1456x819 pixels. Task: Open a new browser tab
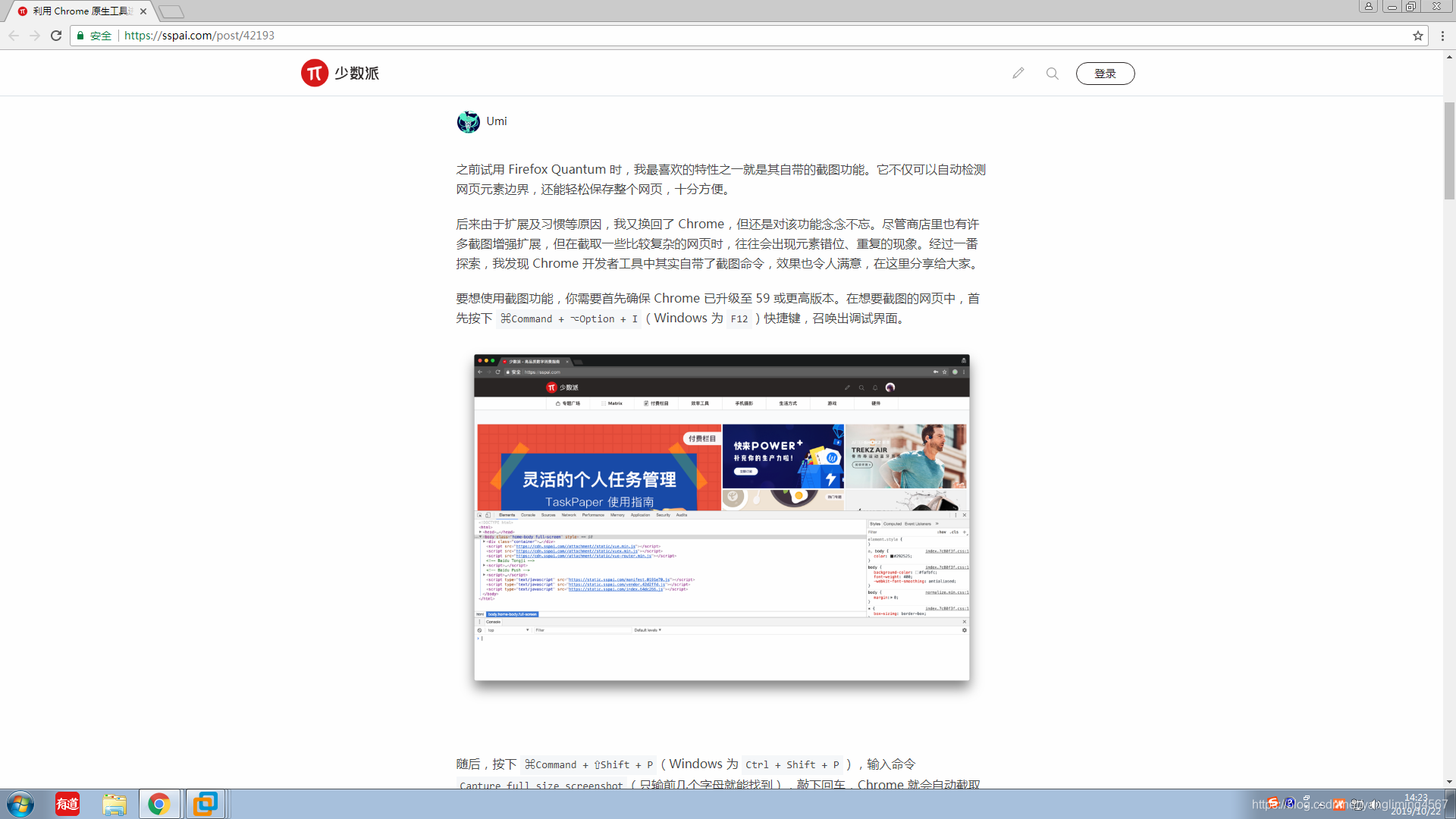coord(171,11)
